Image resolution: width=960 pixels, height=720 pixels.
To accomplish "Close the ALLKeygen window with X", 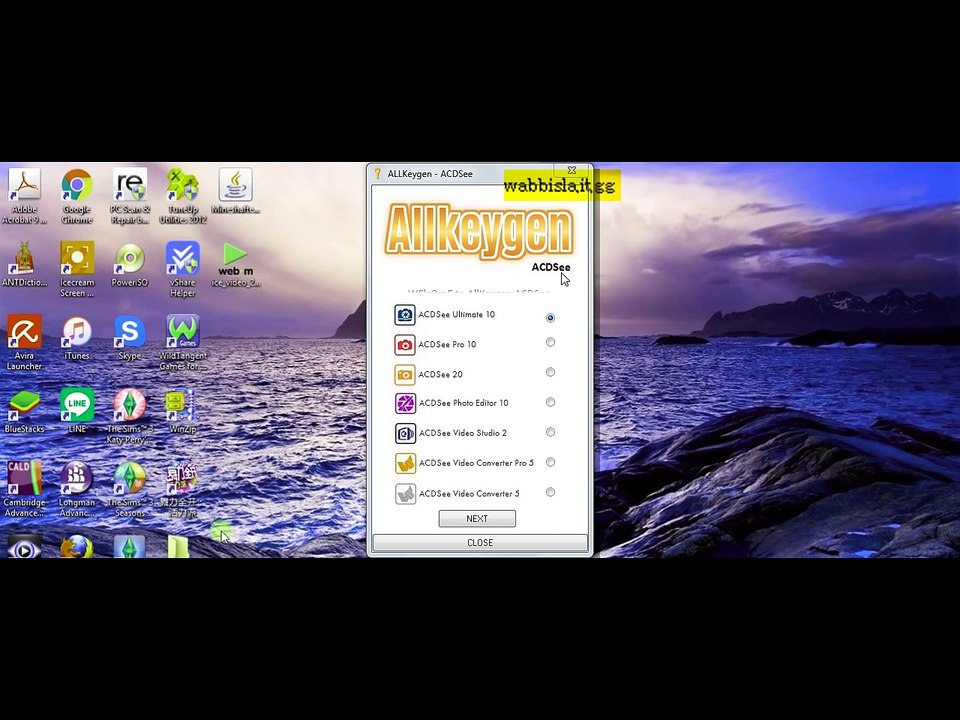I will [571, 170].
